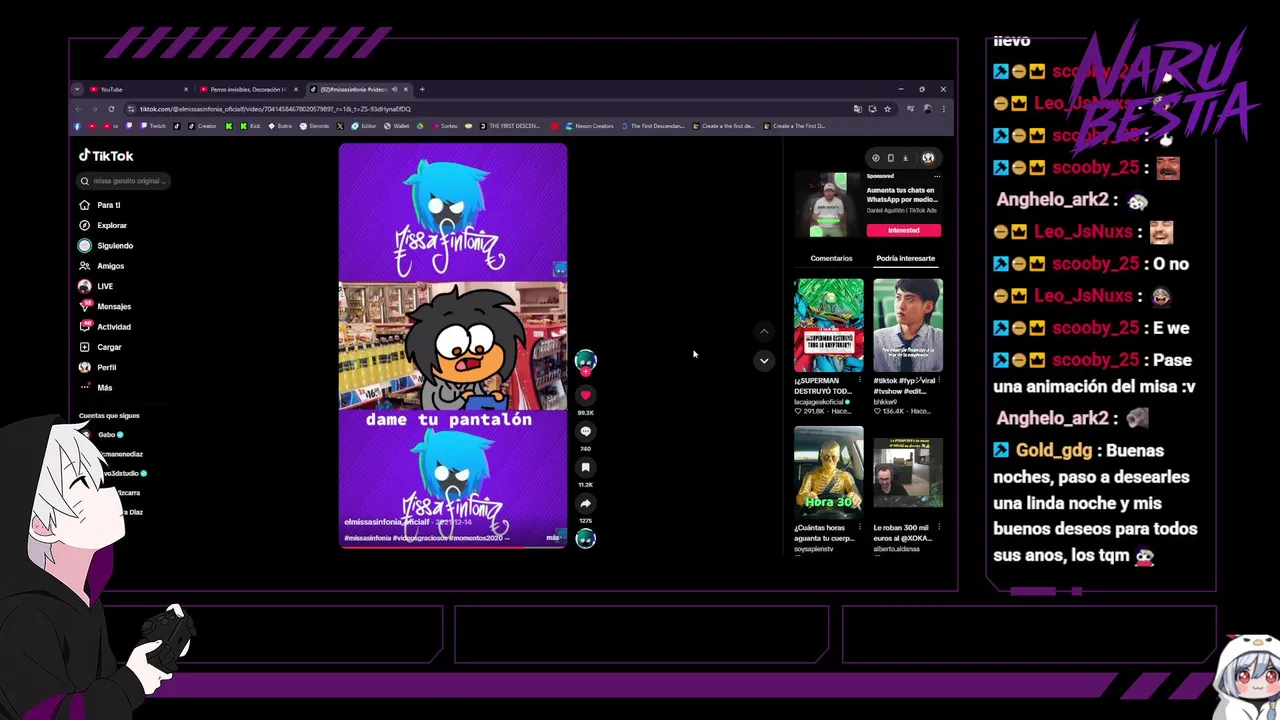This screenshot has width=1280, height=720.
Task: Click the get app phone icon
Action: tap(891, 158)
